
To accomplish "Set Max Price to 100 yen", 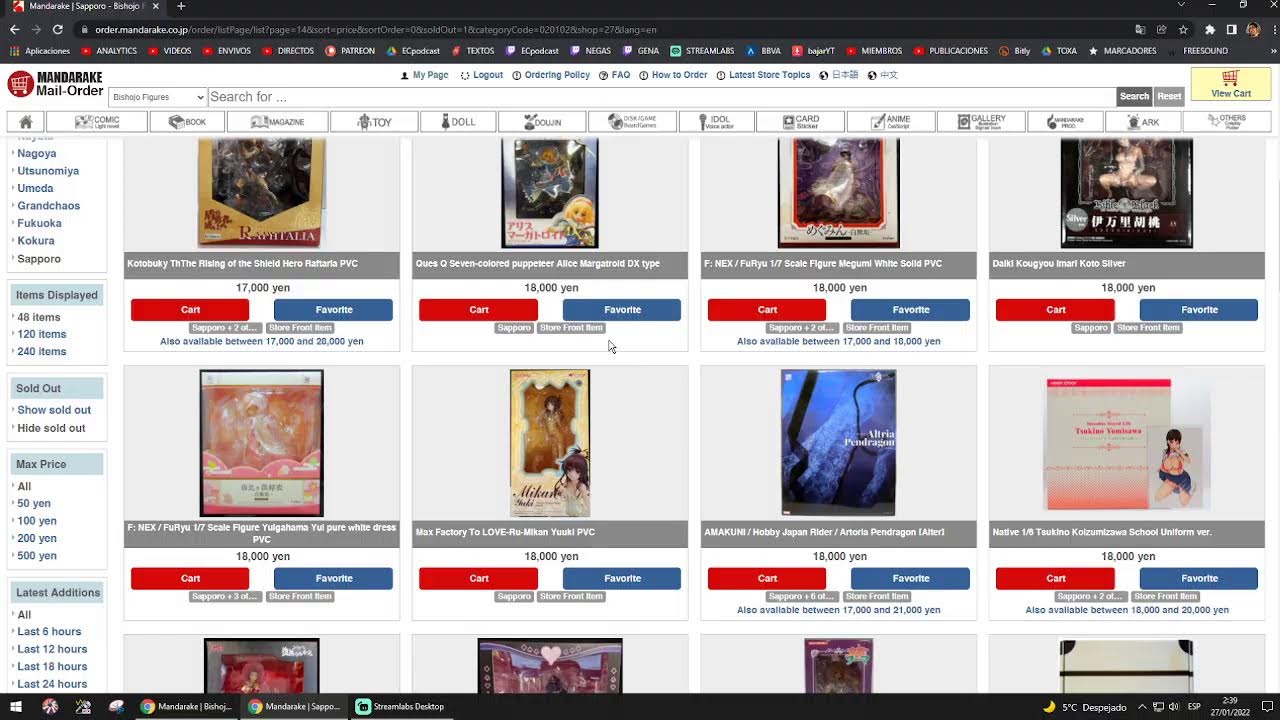I will pyautogui.click(x=37, y=521).
